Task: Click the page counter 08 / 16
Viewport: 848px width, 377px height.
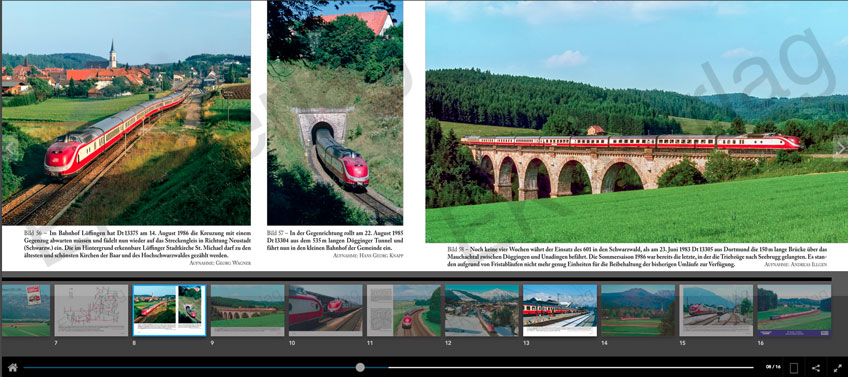Action: coord(773,368)
